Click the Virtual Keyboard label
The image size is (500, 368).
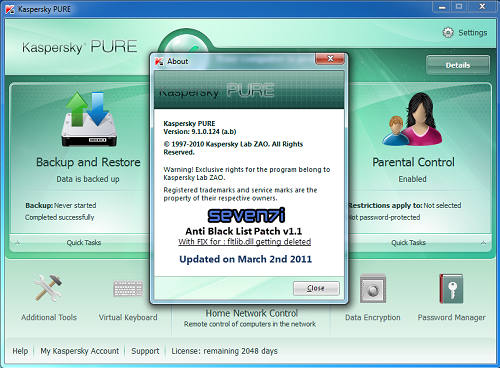[128, 317]
